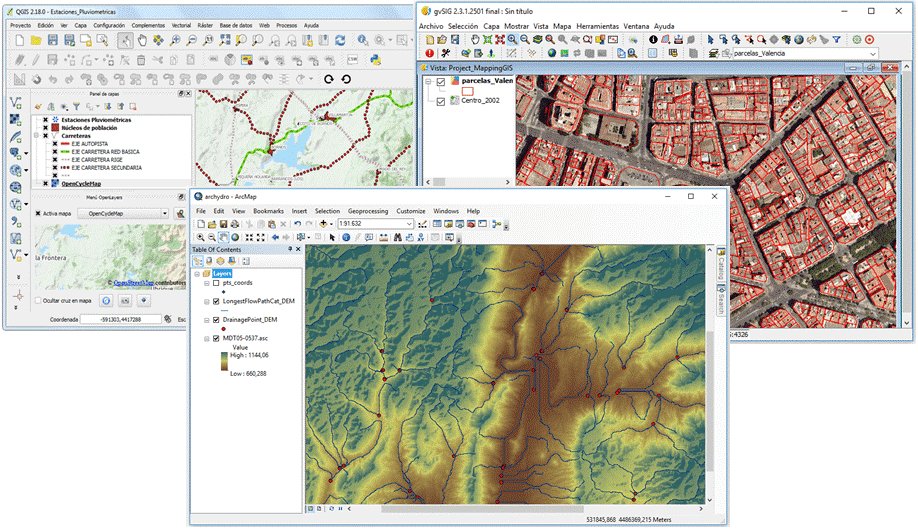Click ArcMap Identify blue info icon

point(346,237)
